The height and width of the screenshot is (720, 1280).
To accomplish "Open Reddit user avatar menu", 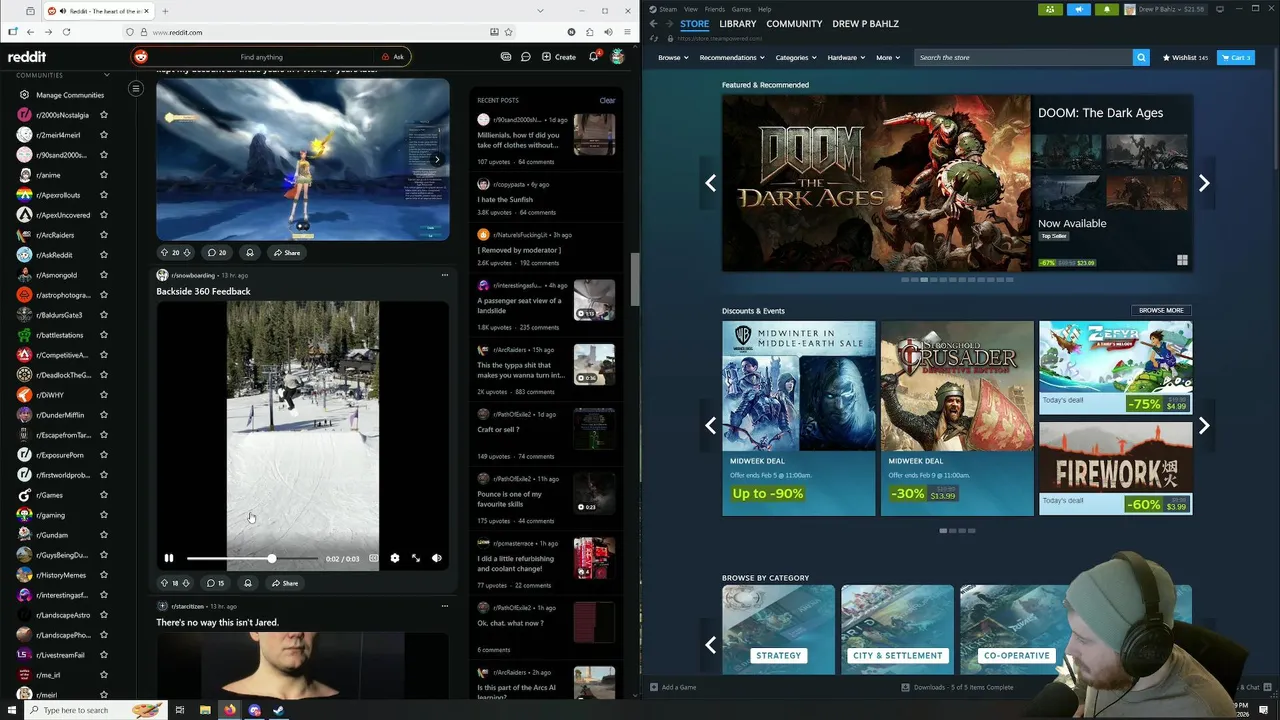I will (x=618, y=57).
